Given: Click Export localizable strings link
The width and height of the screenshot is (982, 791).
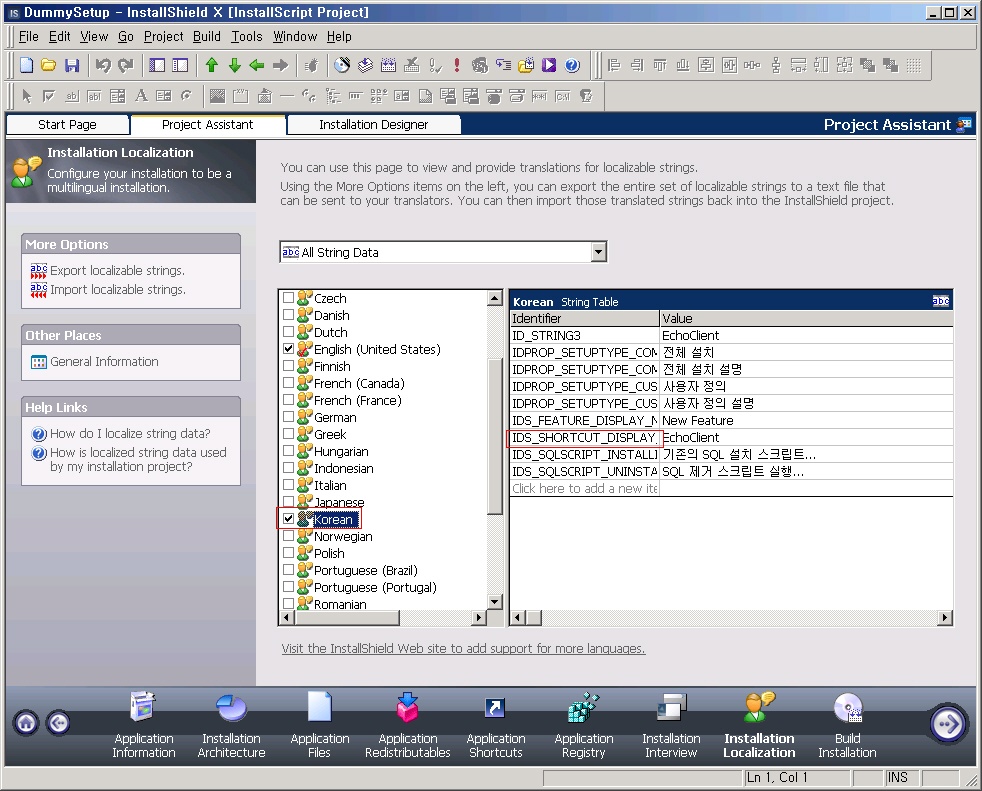Looking at the screenshot, I should click(x=117, y=270).
